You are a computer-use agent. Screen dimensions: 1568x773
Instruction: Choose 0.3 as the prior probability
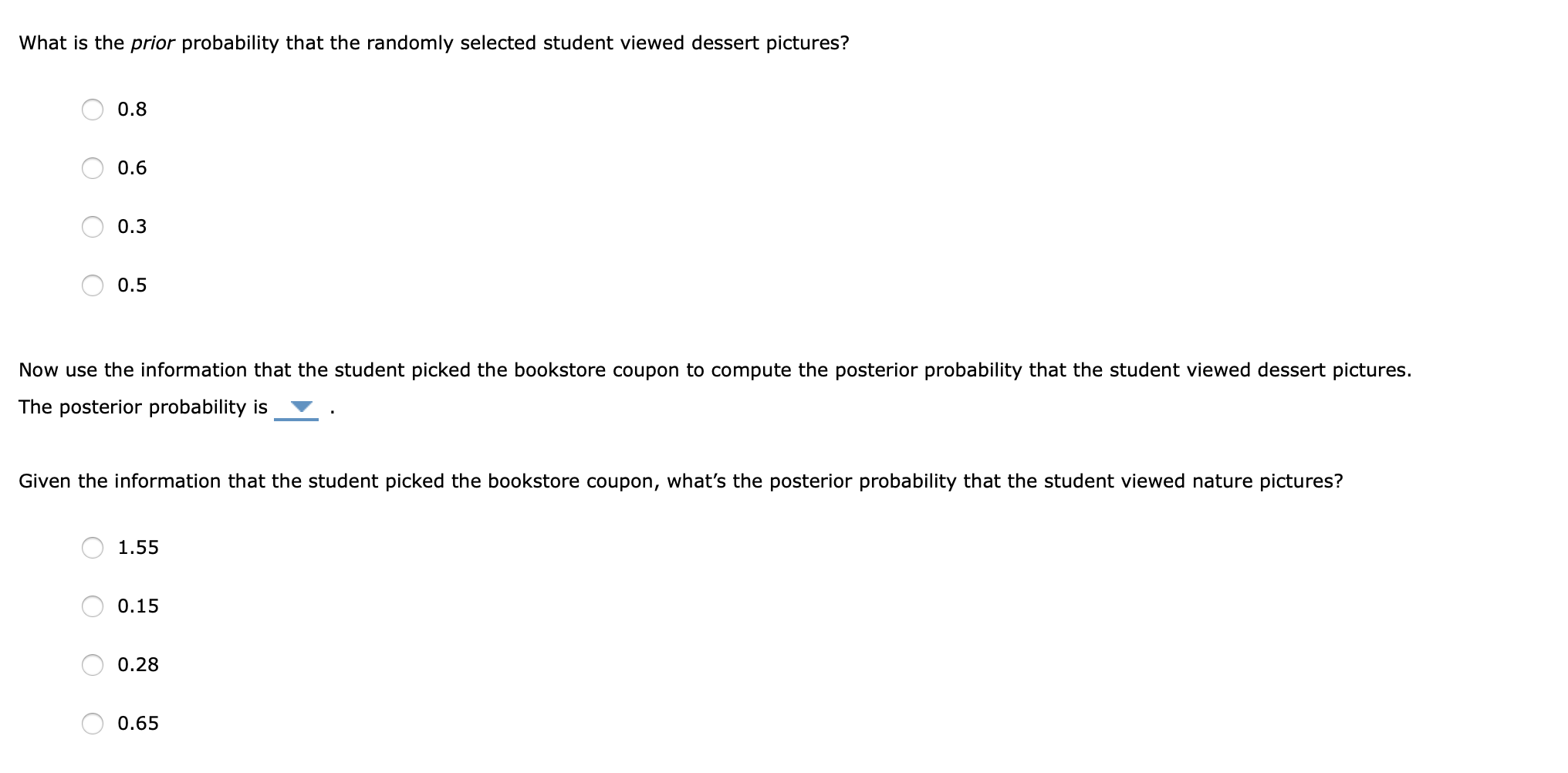[93, 226]
